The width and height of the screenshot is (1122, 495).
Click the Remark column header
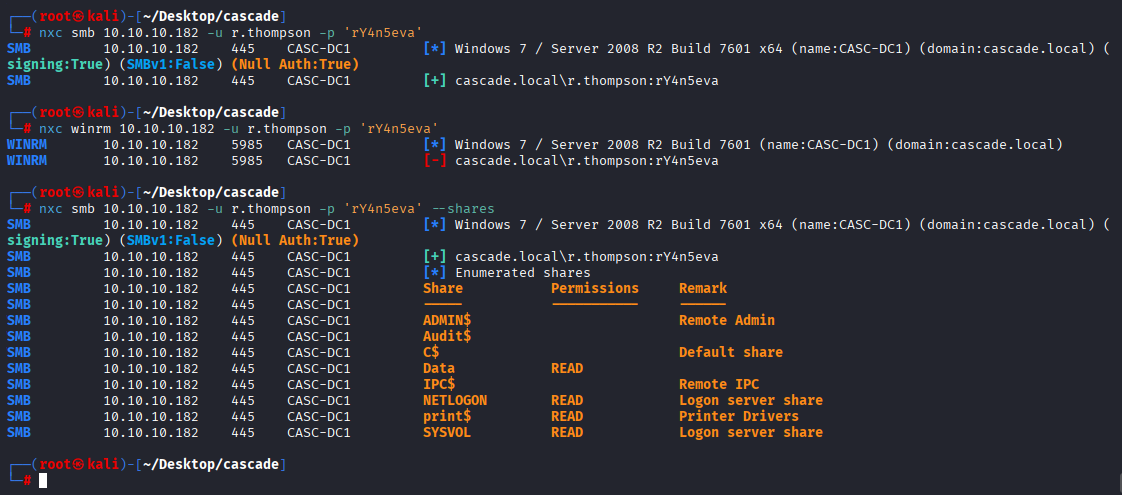point(703,288)
